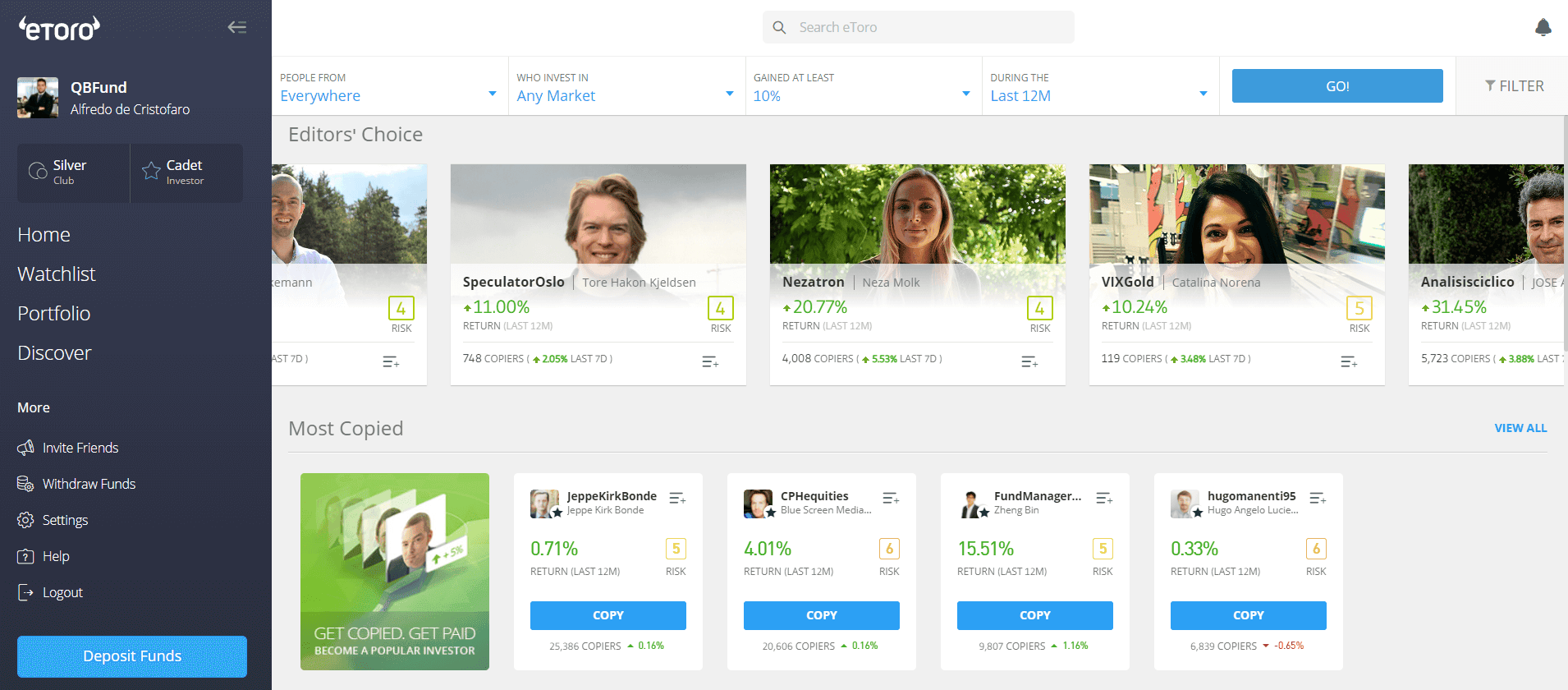Image resolution: width=1568 pixels, height=690 pixels.
Task: Click the search magnifier icon
Action: (779, 27)
